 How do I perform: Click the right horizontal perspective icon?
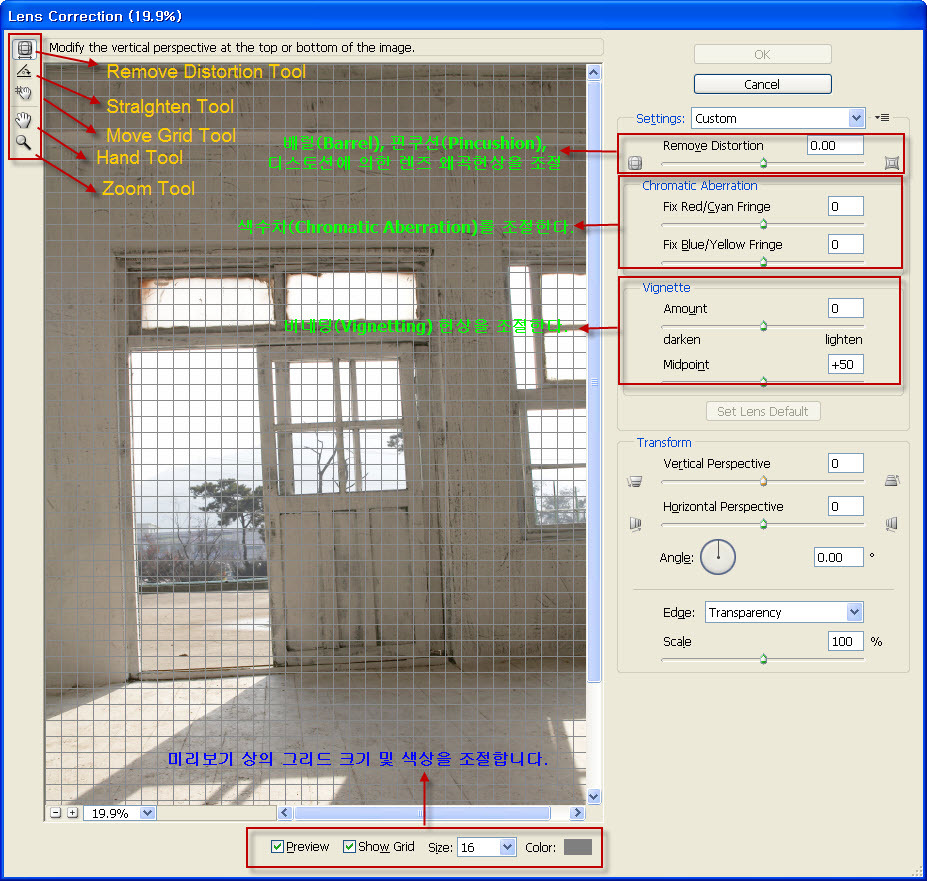click(892, 524)
